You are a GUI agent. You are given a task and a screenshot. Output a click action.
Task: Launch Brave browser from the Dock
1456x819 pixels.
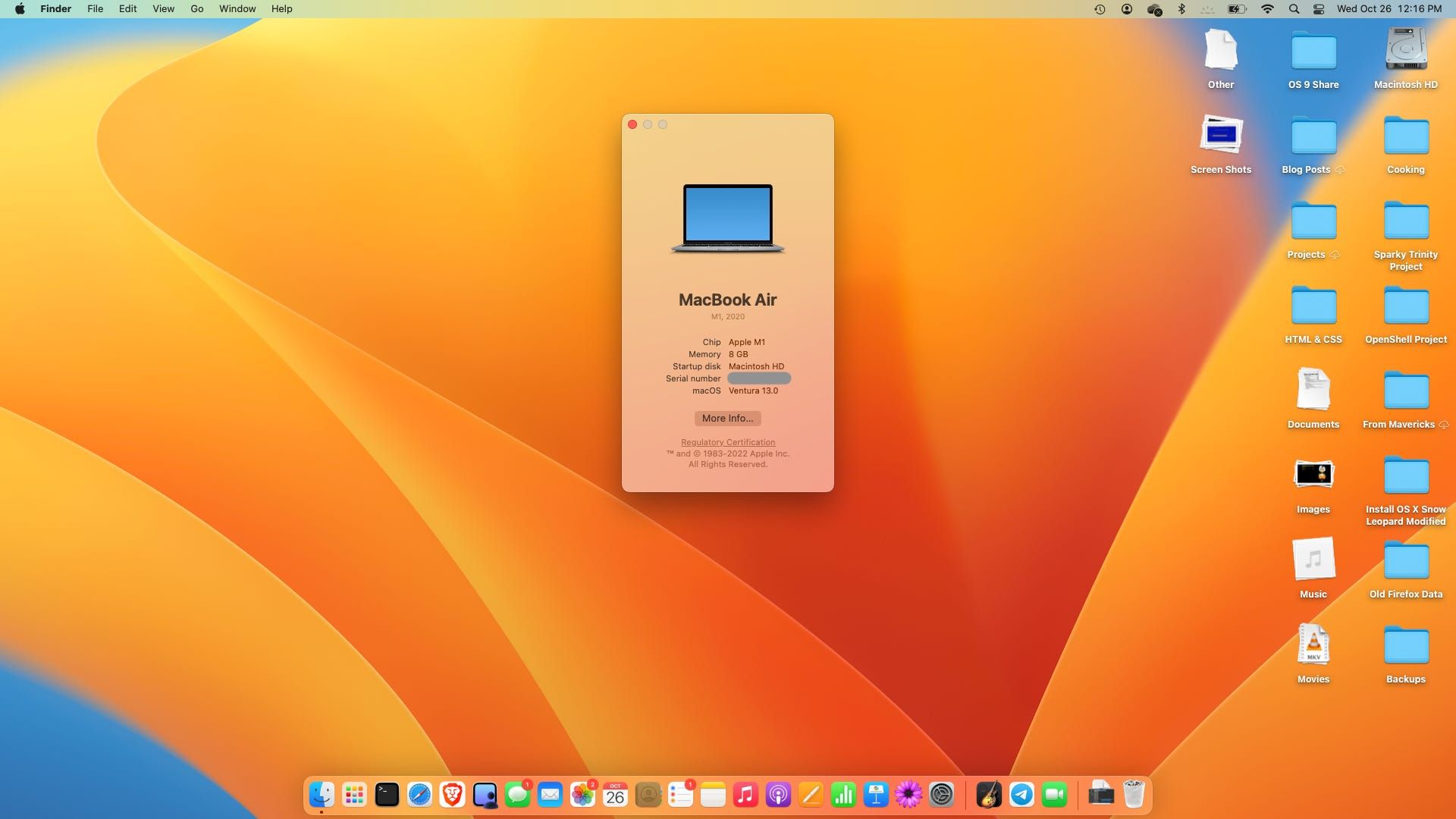point(452,795)
